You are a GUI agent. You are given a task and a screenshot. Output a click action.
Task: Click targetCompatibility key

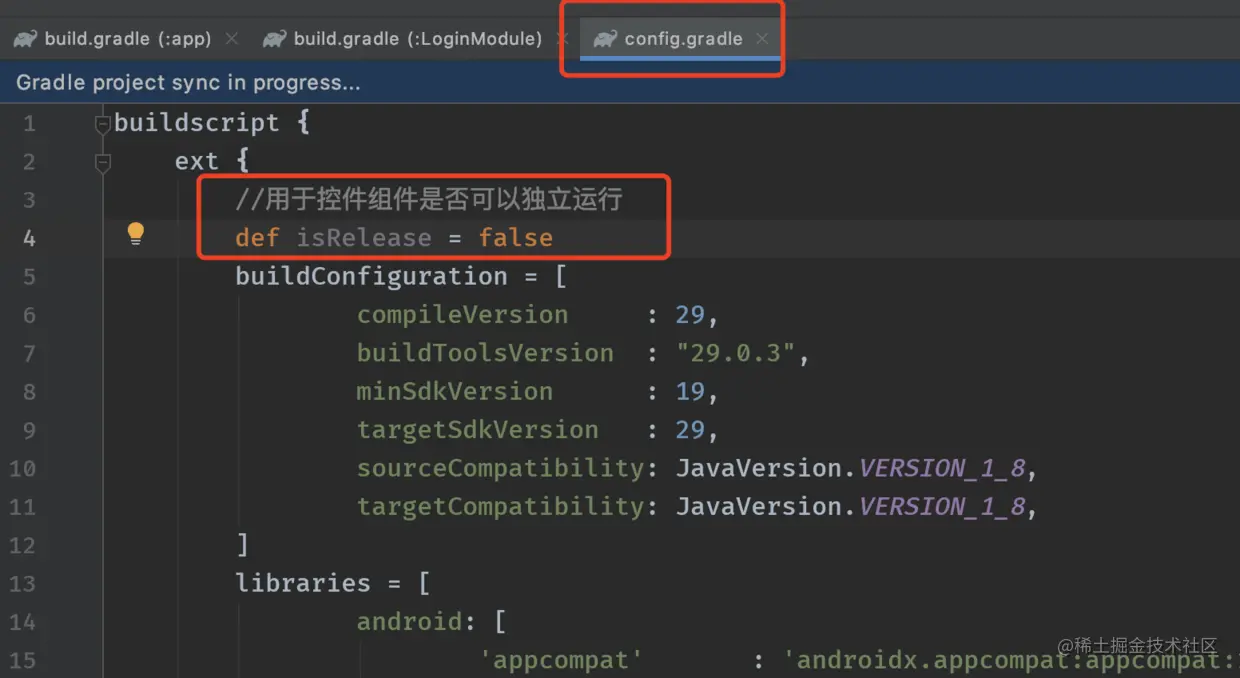(500, 507)
